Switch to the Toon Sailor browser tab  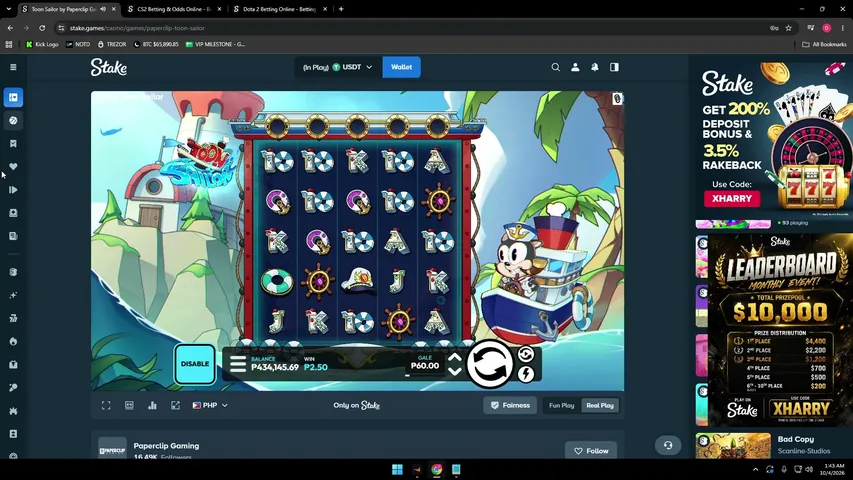click(x=63, y=9)
